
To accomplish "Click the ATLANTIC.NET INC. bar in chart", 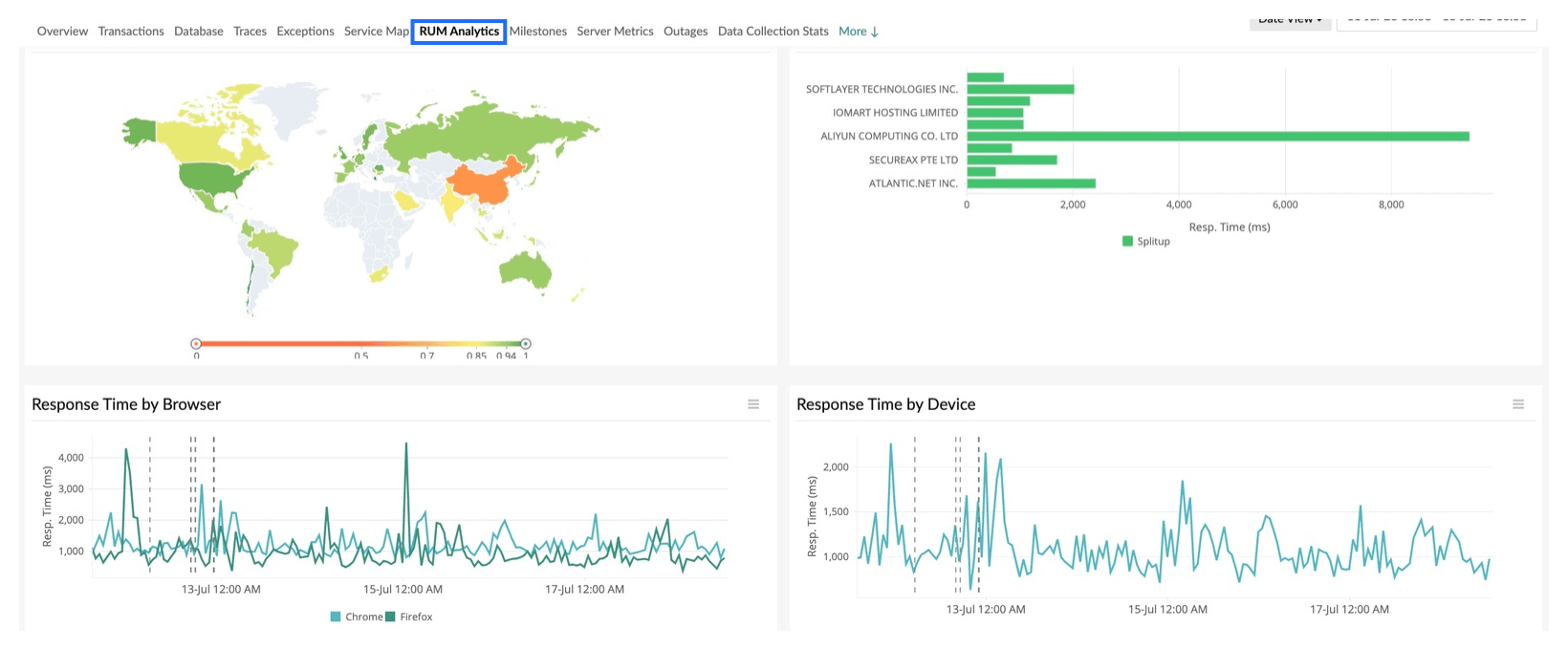I will 1031,184.
